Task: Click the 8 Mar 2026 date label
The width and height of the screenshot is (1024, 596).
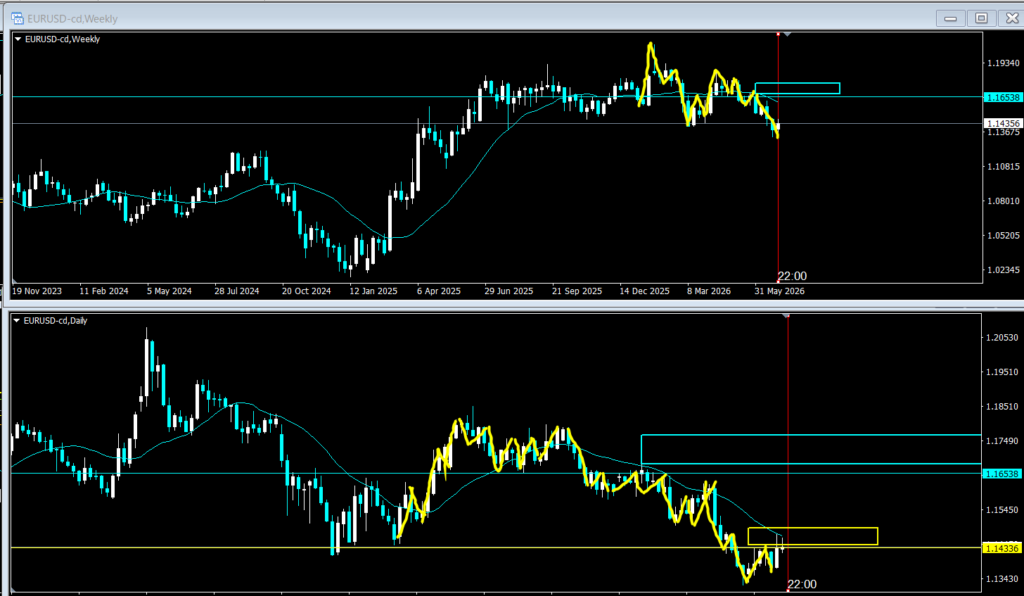Action: (709, 291)
